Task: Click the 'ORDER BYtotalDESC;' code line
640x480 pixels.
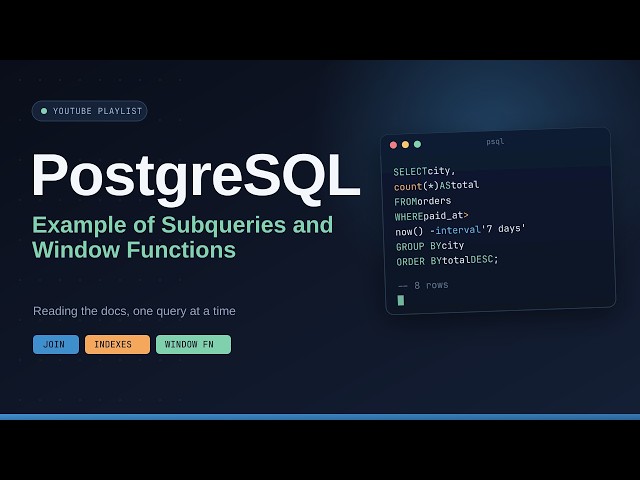Action: 447,260
